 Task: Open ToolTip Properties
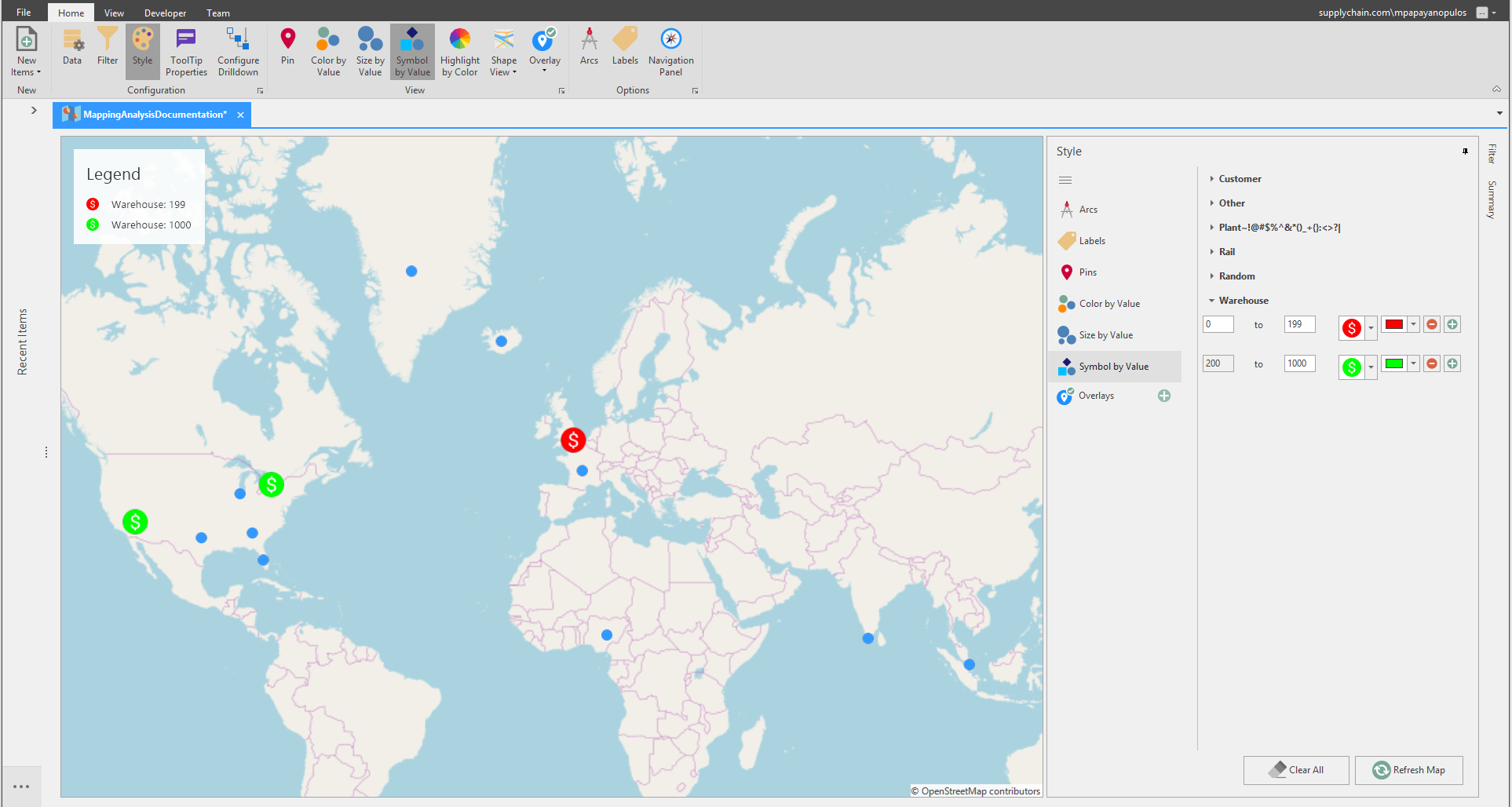[x=186, y=52]
